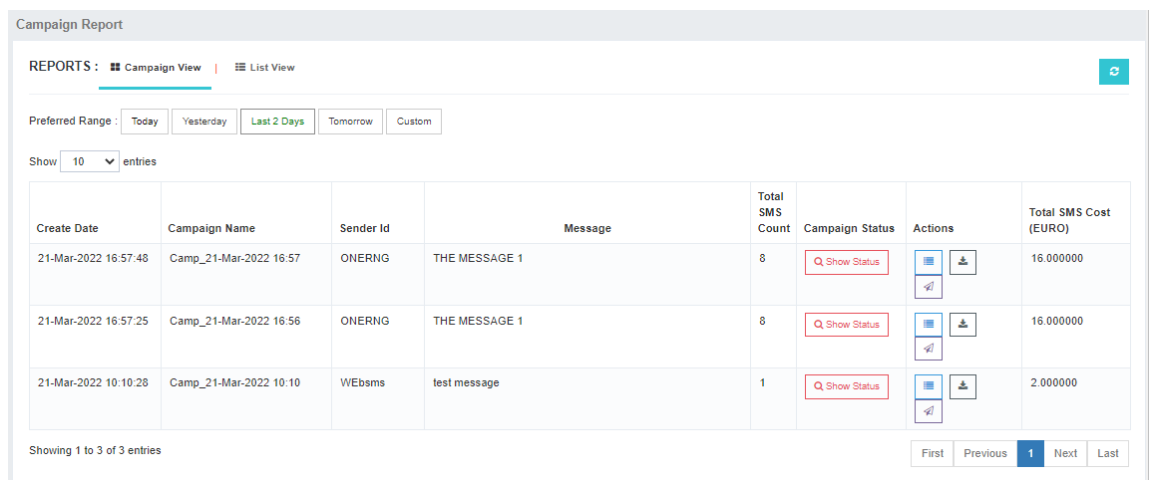The height and width of the screenshot is (496, 1156).
Task: Open the Show entries count dropdown
Action: (x=89, y=161)
